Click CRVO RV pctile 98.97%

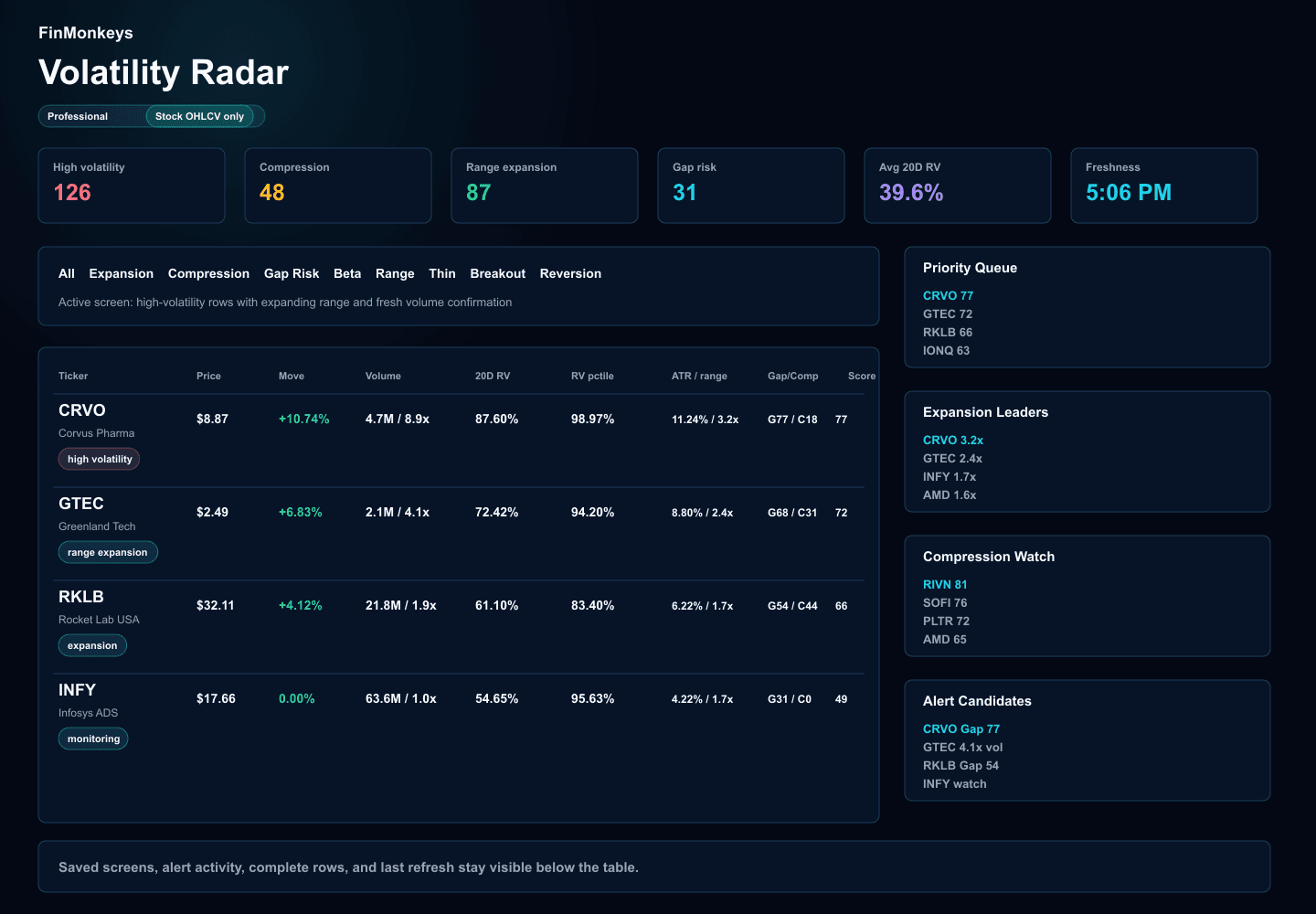[x=592, y=419]
